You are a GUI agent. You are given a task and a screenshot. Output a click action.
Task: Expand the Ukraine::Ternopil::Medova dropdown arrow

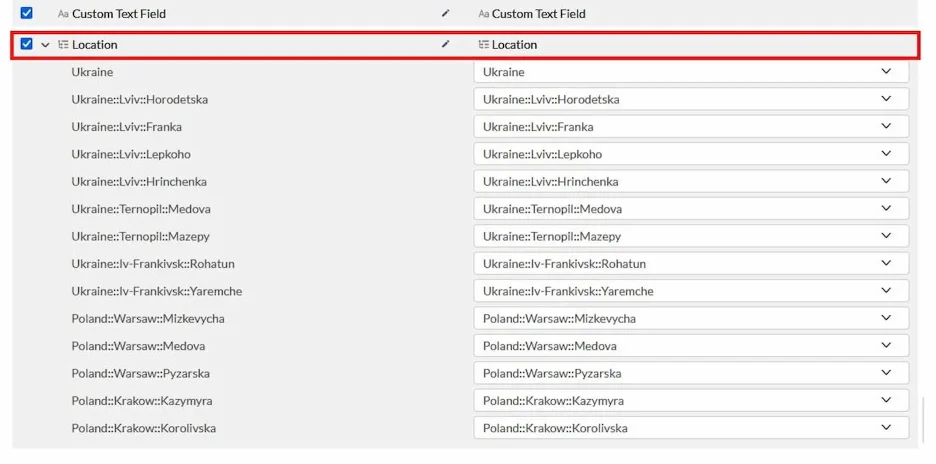(886, 208)
